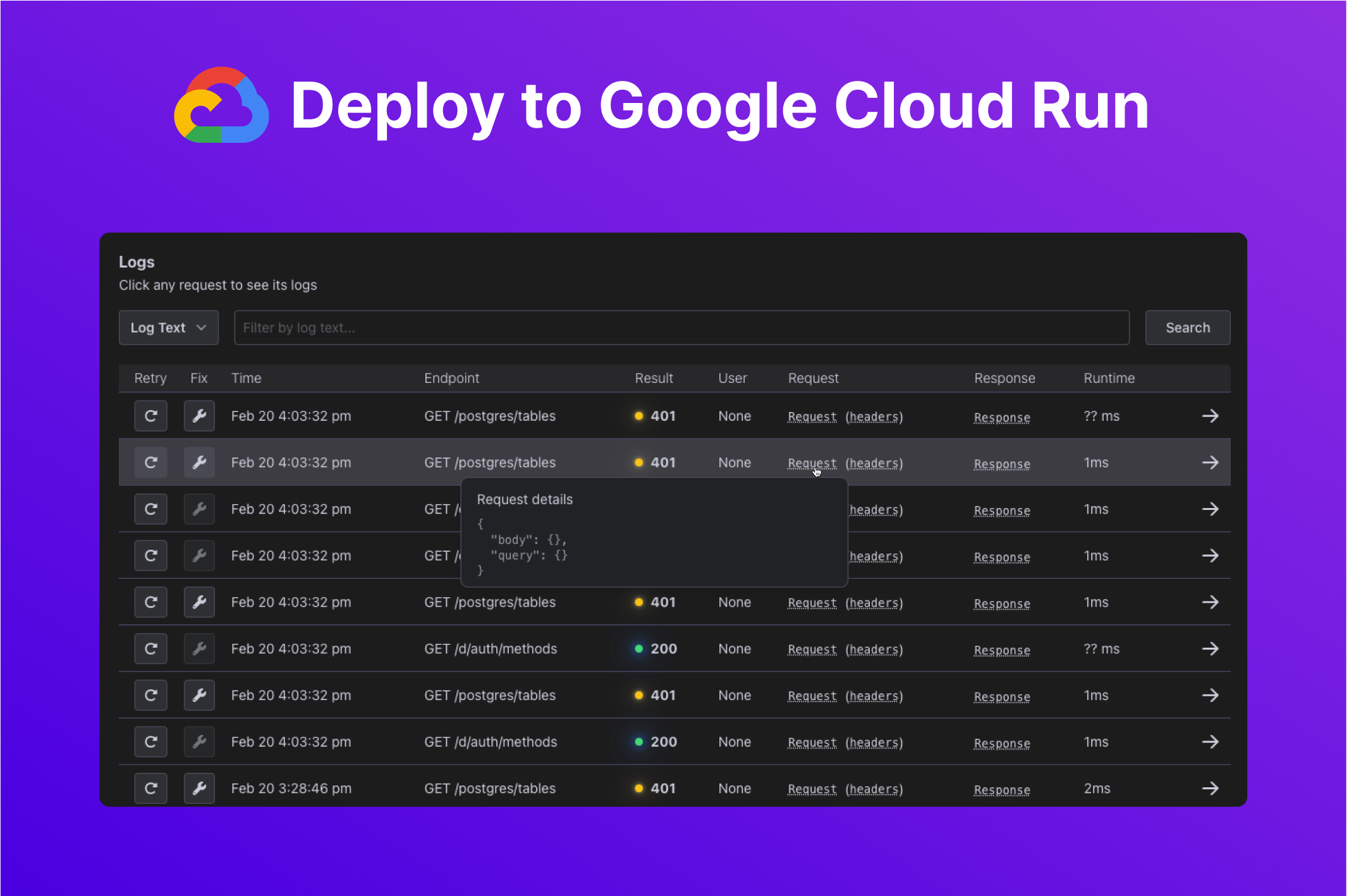Image resolution: width=1349 pixels, height=896 pixels.
Task: Open Response link in first row
Action: tap(1002, 417)
